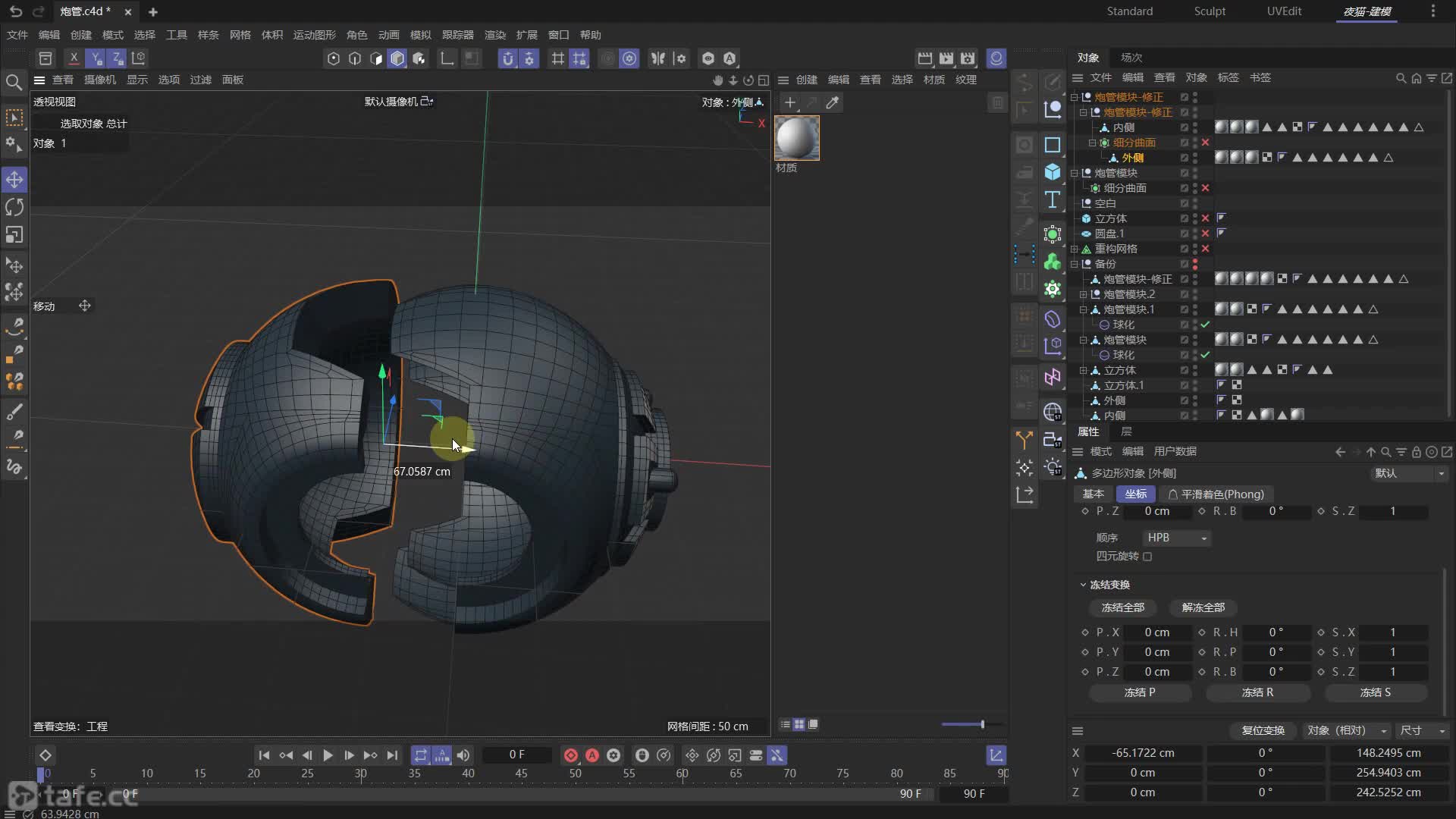Screen dimensions: 1456x819
Task: Open the 对象 (相对) dropdown
Action: tap(1347, 730)
